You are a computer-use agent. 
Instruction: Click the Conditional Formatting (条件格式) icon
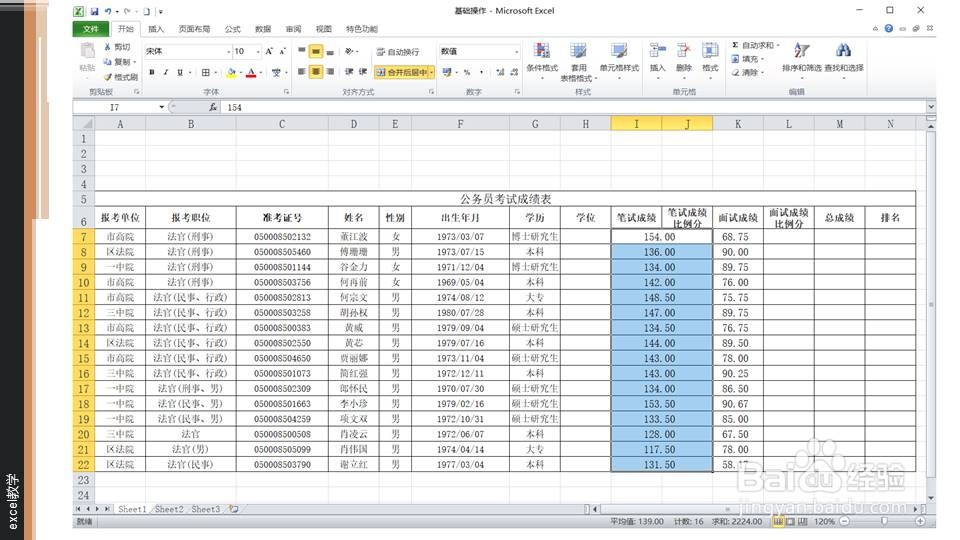pyautogui.click(x=542, y=51)
